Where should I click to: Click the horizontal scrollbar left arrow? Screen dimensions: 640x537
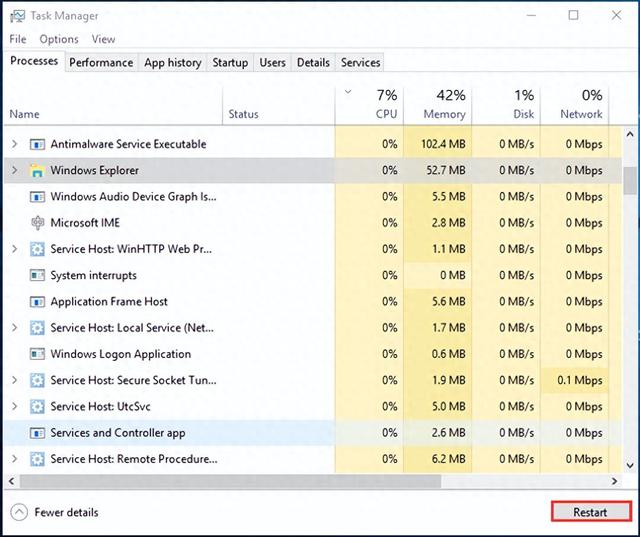pyautogui.click(x=11, y=482)
